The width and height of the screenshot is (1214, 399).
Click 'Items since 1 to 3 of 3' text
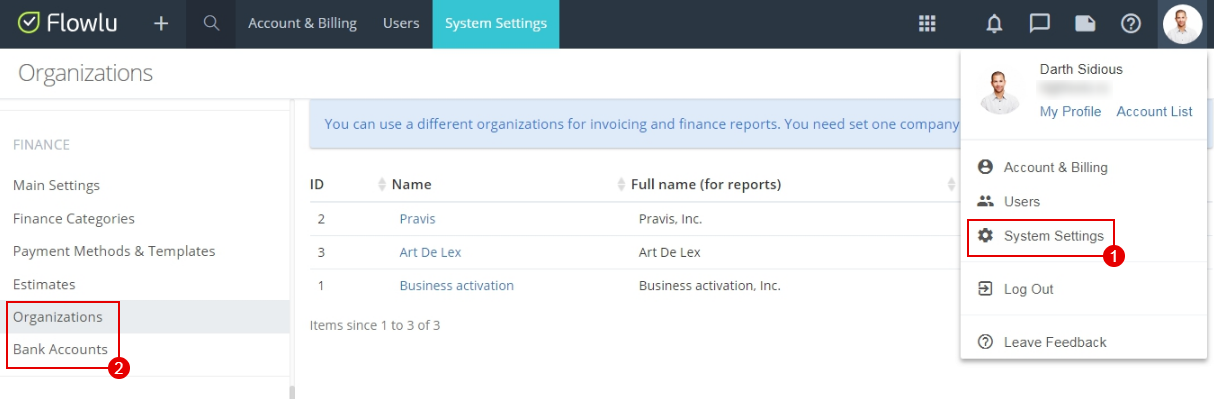(375, 325)
